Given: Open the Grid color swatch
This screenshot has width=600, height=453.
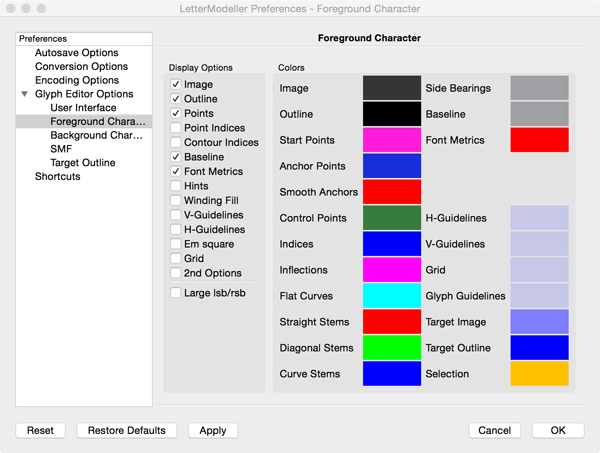Looking at the screenshot, I should pos(540,270).
